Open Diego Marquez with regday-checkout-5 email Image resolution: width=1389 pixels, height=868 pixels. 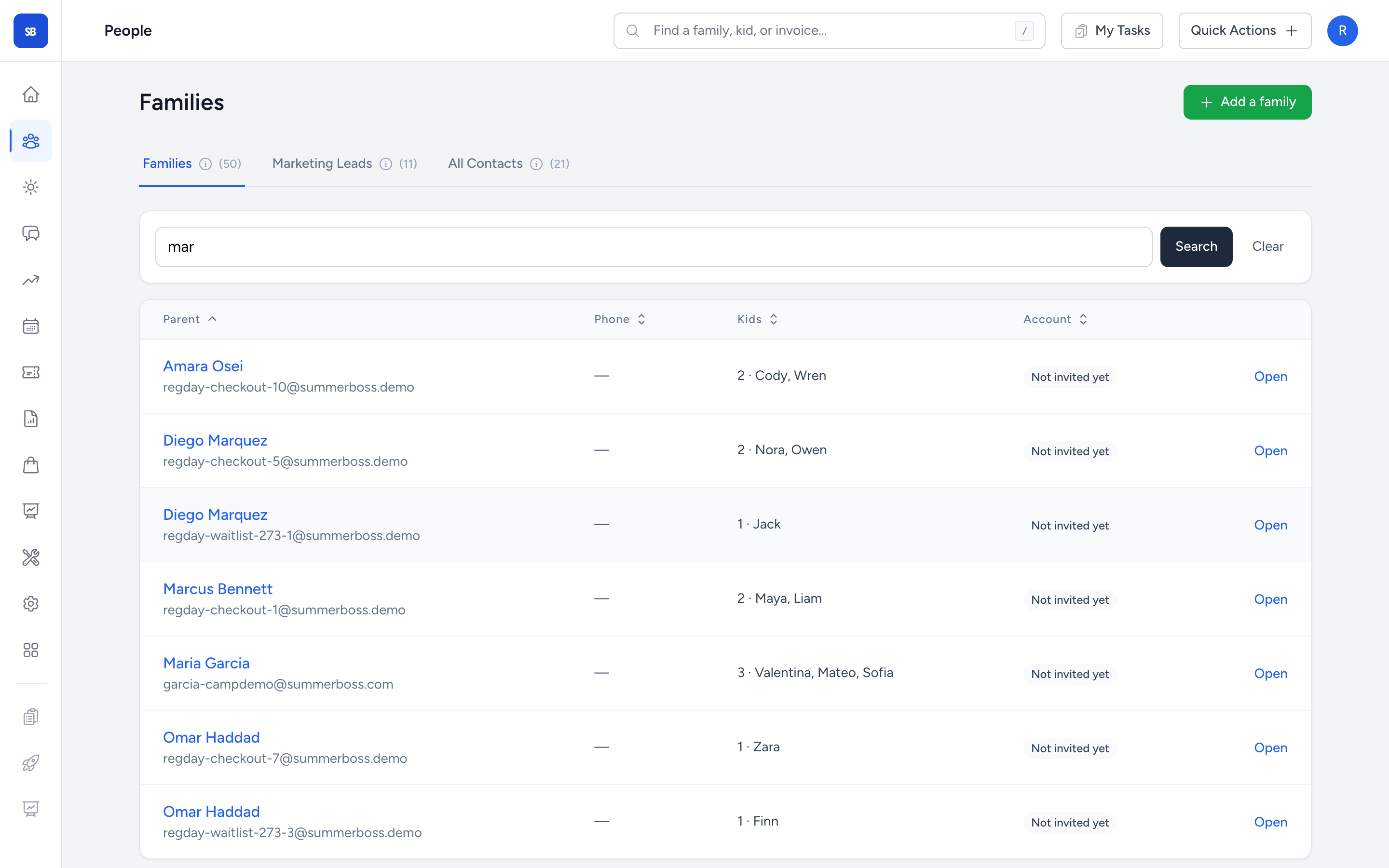point(215,440)
